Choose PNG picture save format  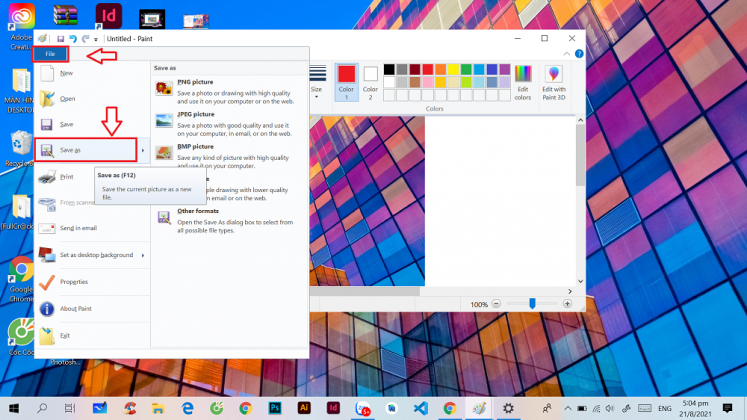point(196,83)
